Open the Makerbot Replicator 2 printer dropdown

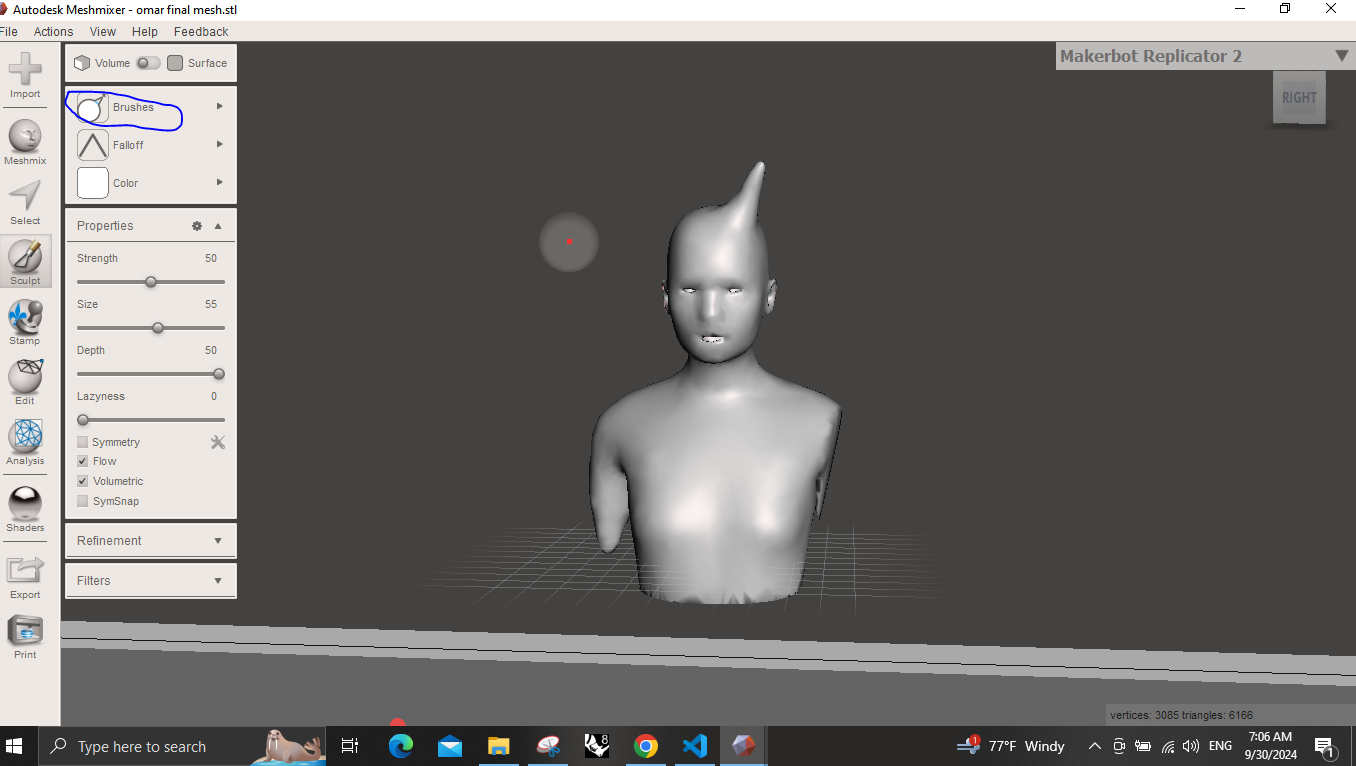1342,56
